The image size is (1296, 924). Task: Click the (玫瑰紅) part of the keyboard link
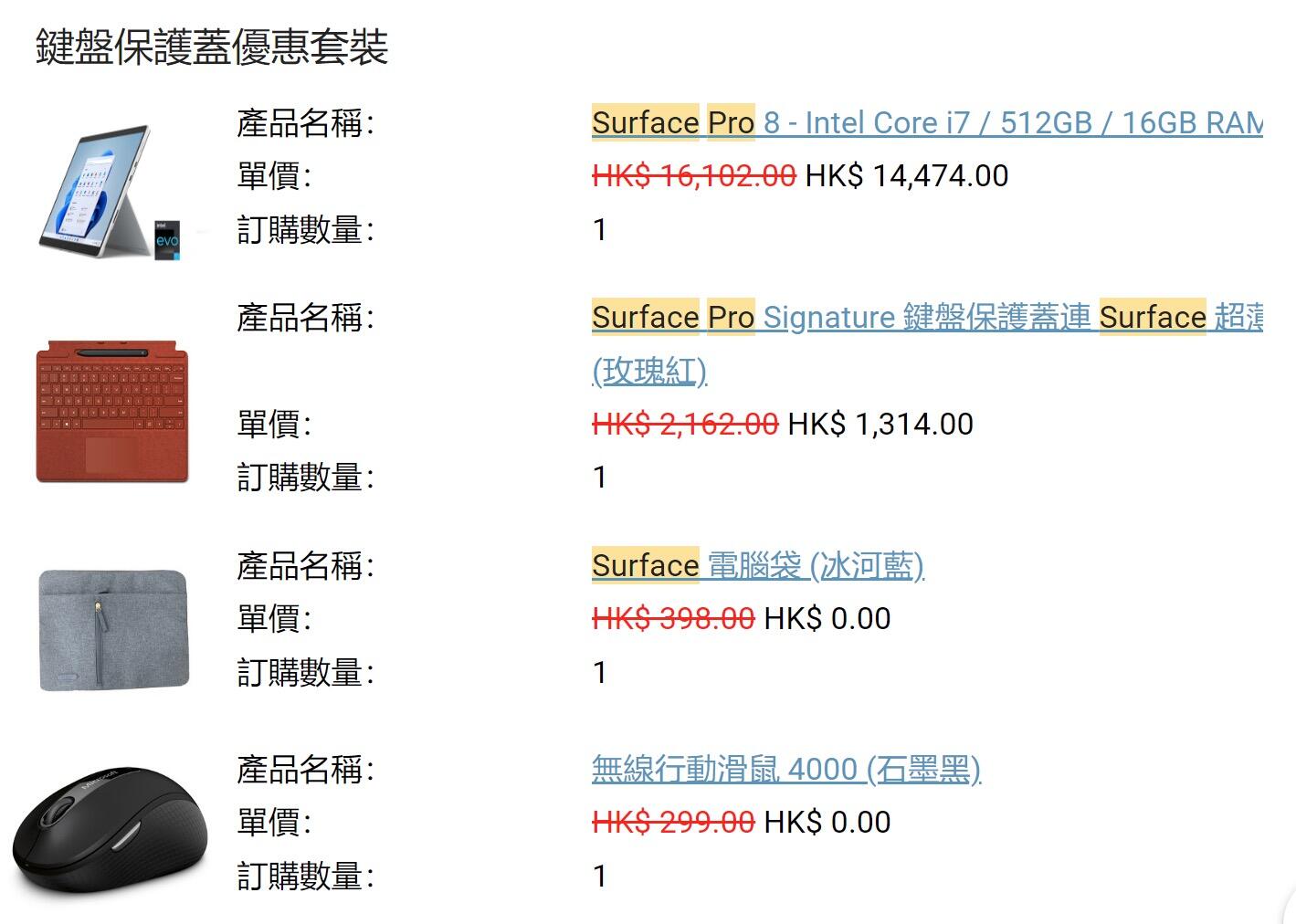tap(650, 372)
